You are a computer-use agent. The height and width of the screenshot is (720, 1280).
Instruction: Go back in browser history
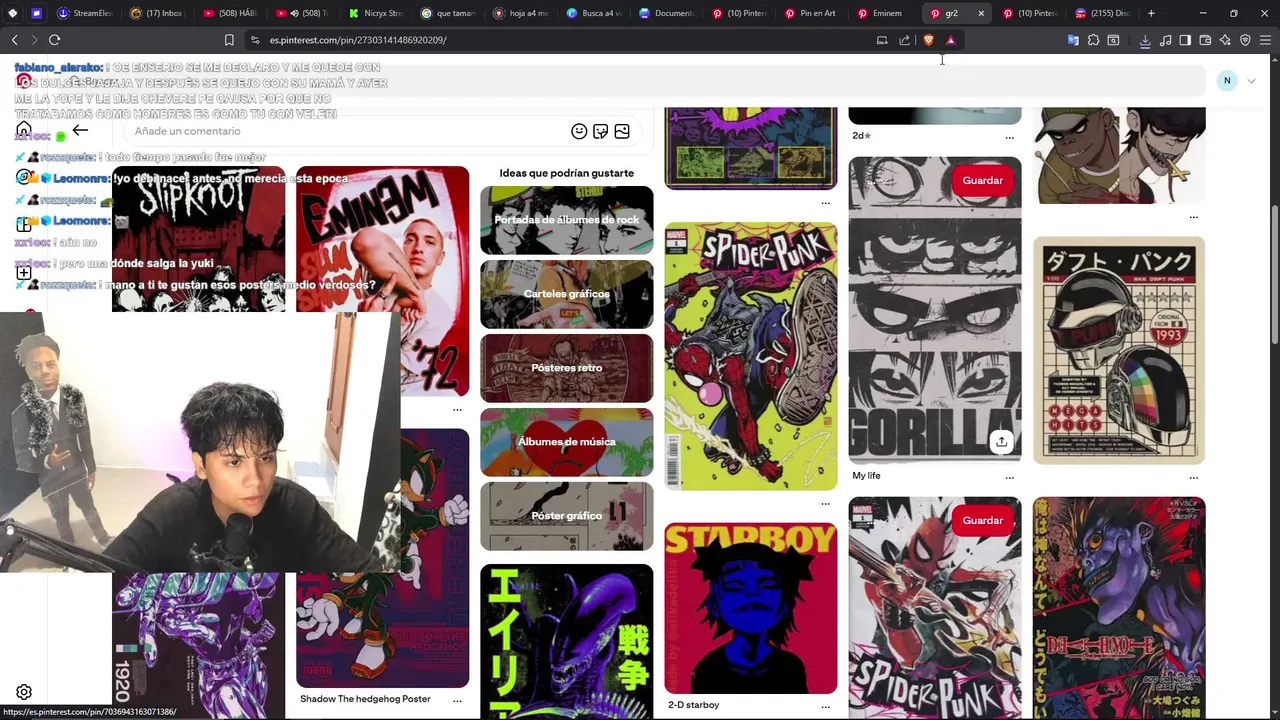click(14, 40)
